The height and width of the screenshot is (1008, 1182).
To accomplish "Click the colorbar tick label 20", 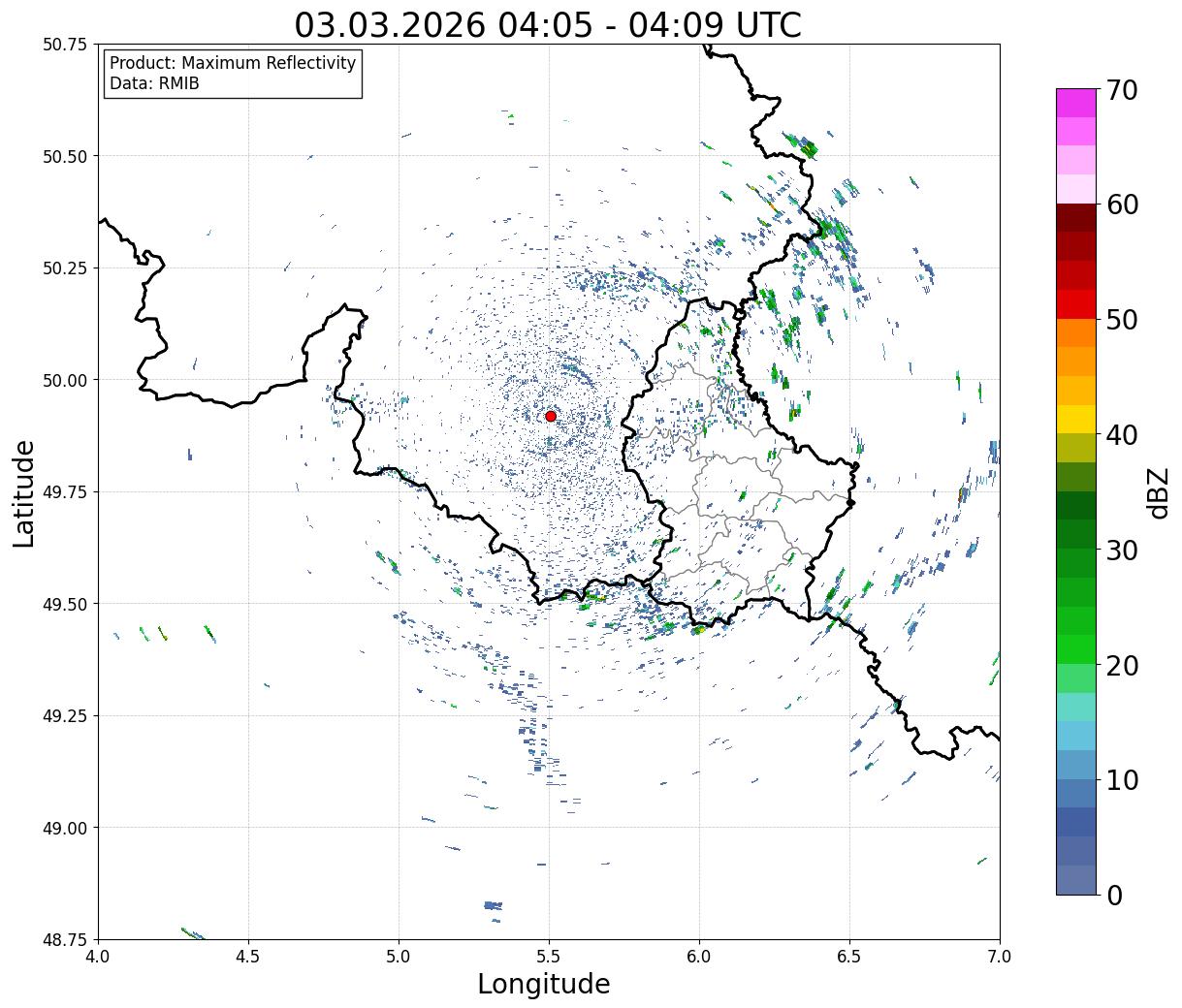I will coord(1122,665).
